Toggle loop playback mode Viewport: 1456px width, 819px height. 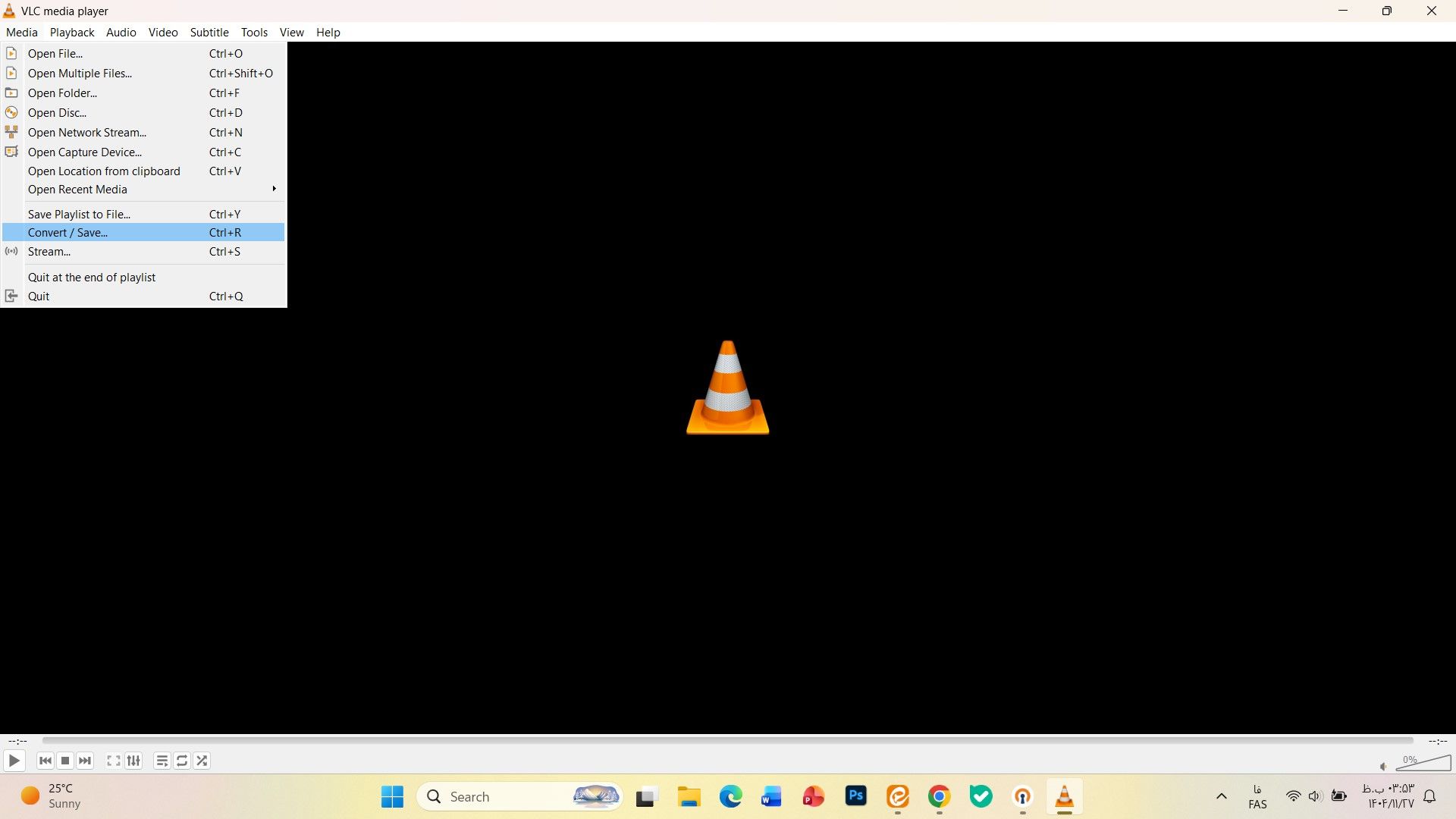[x=181, y=761]
